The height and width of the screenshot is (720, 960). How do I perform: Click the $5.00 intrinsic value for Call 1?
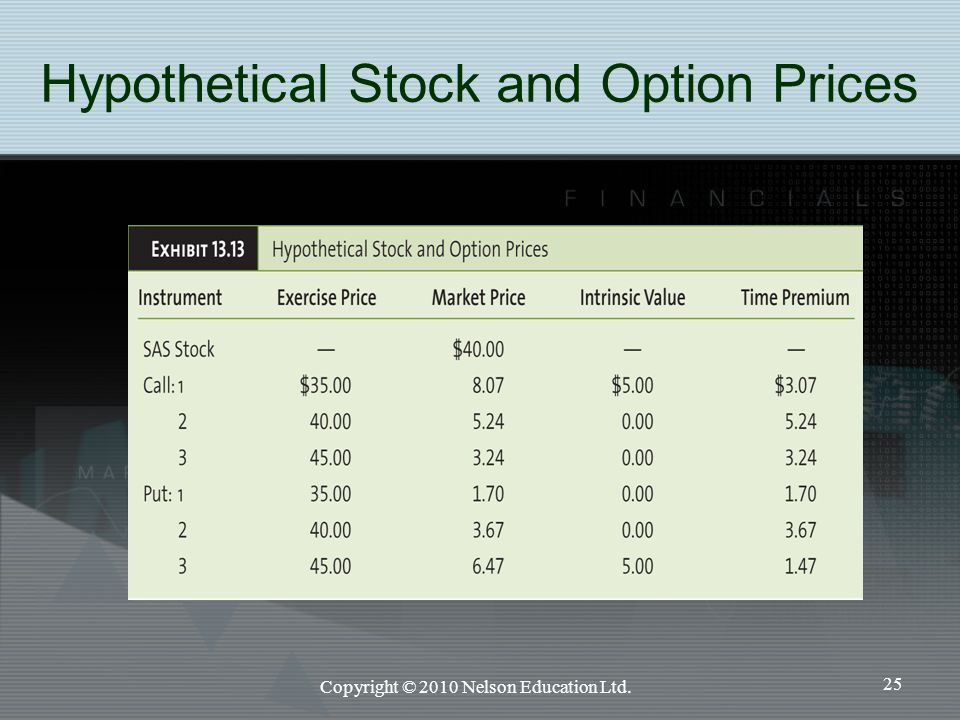click(632, 385)
